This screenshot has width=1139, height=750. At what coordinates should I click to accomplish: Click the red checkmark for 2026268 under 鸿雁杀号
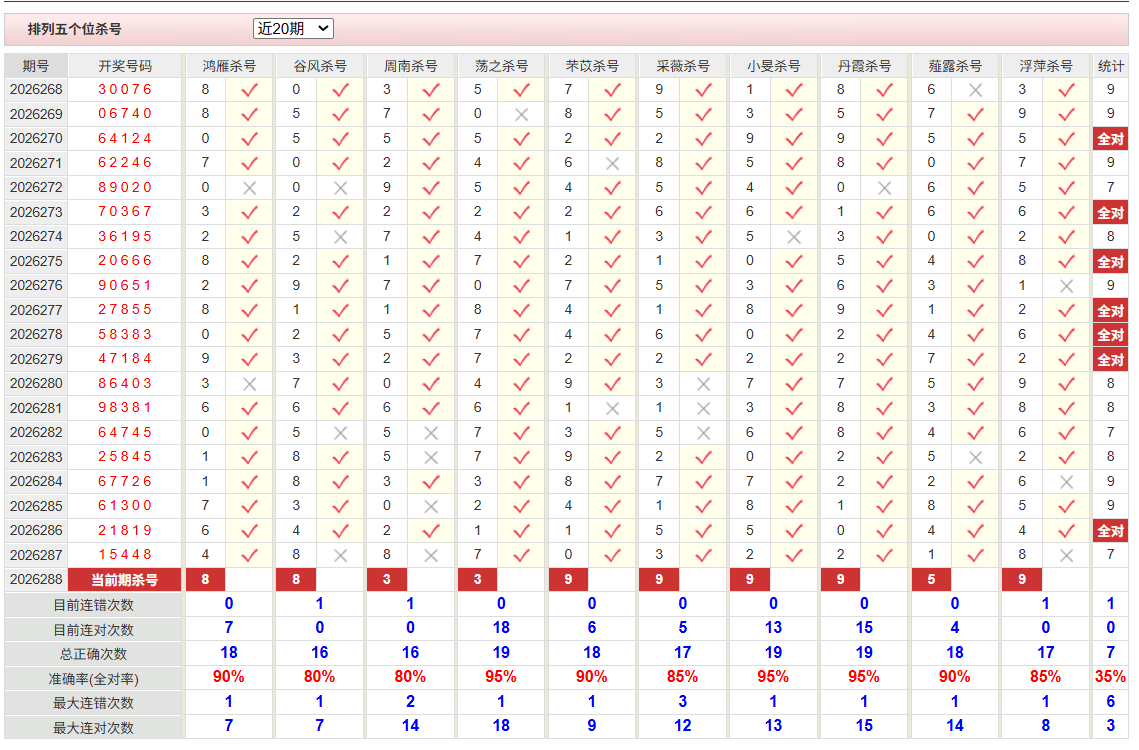pos(249,90)
